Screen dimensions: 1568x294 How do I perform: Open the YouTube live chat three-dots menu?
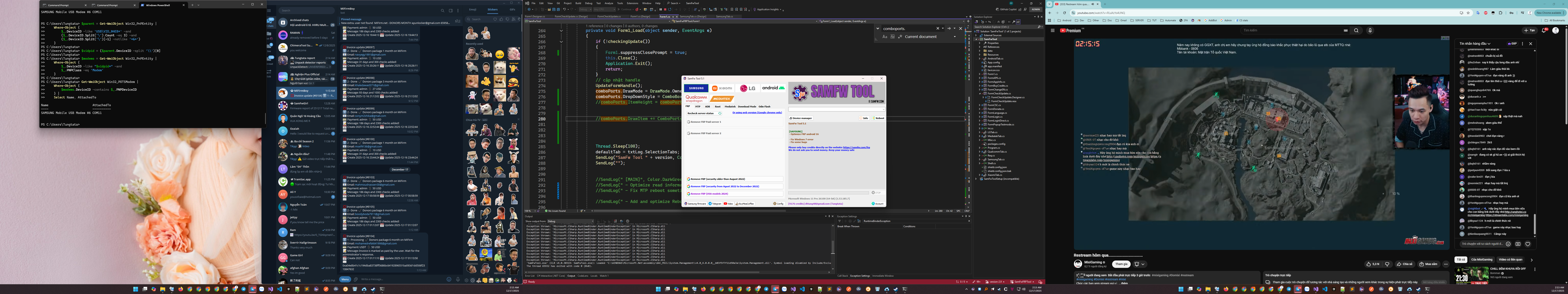coord(1522,44)
